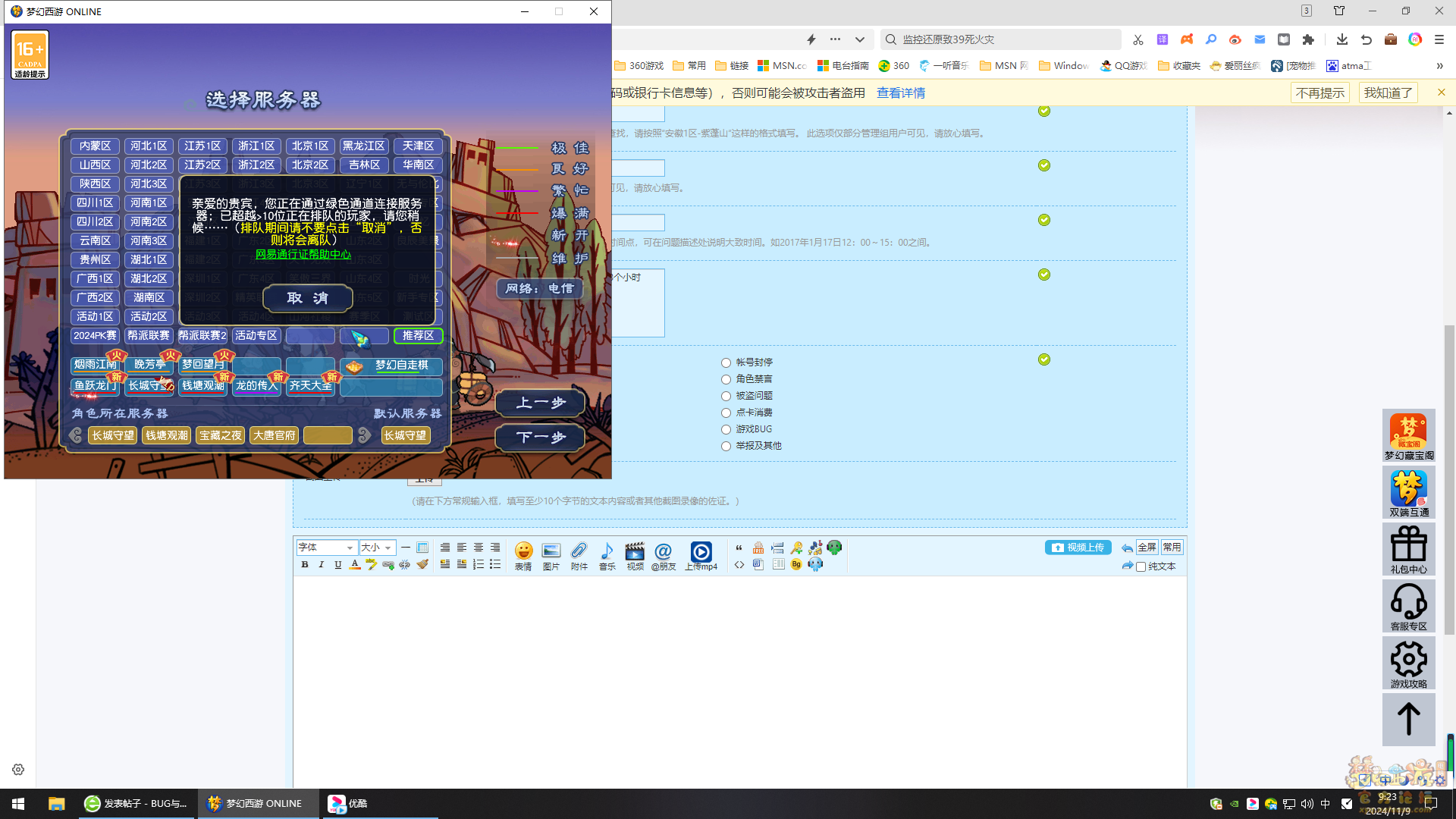
Task: Insert an emoticon with the 表情 icon
Action: [523, 556]
